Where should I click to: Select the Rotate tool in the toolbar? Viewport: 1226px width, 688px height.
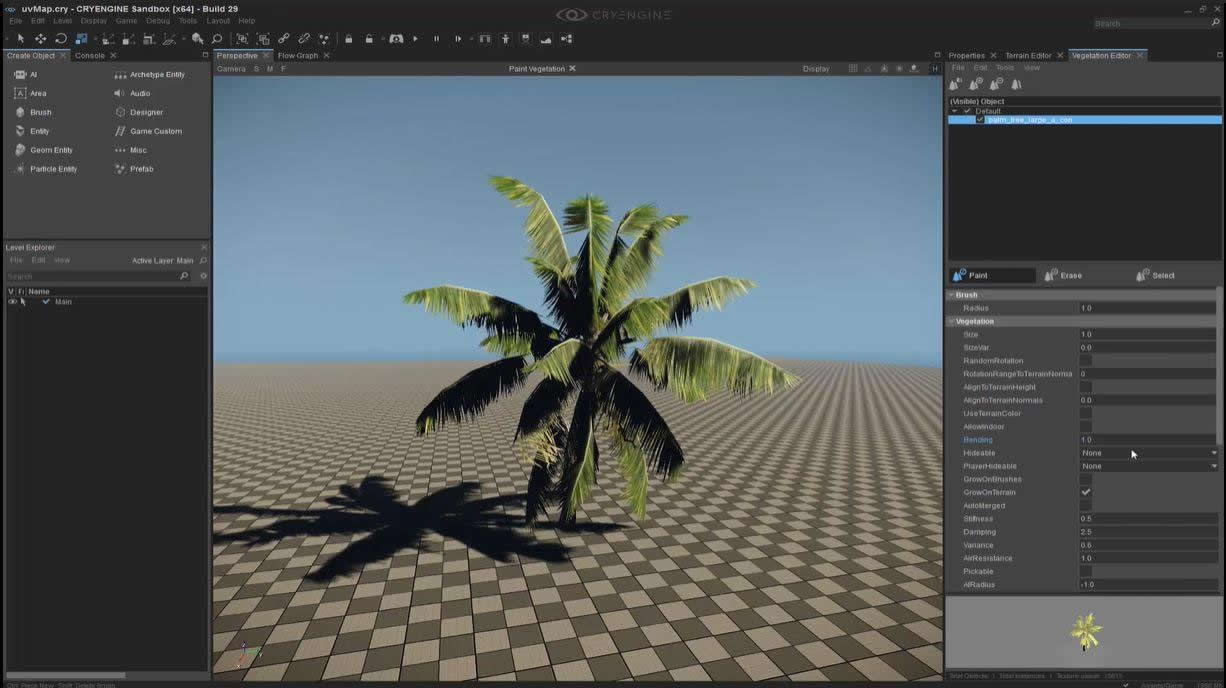(61, 39)
